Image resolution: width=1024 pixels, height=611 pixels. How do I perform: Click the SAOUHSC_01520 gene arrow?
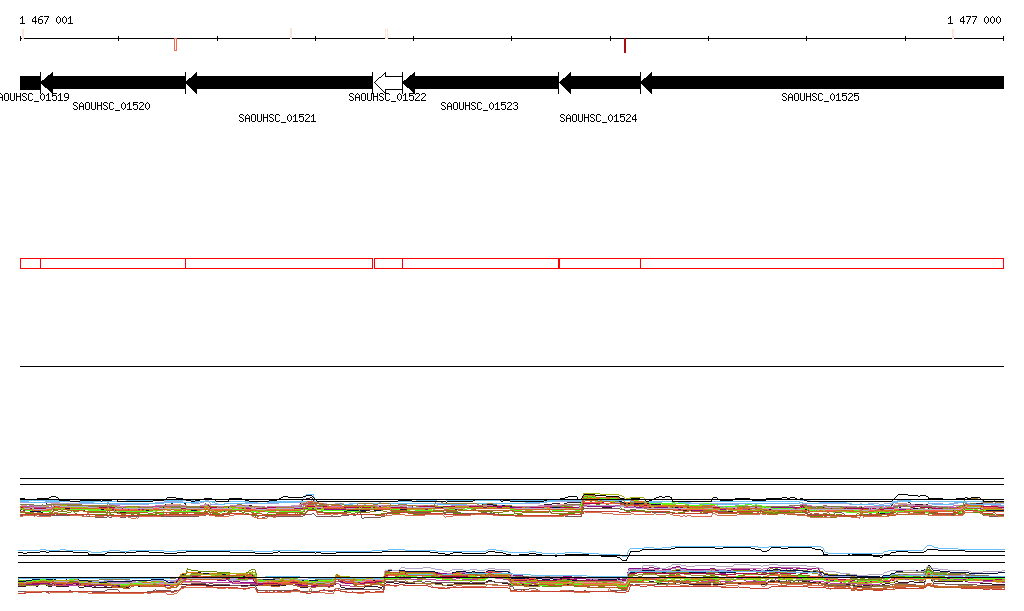pos(113,83)
